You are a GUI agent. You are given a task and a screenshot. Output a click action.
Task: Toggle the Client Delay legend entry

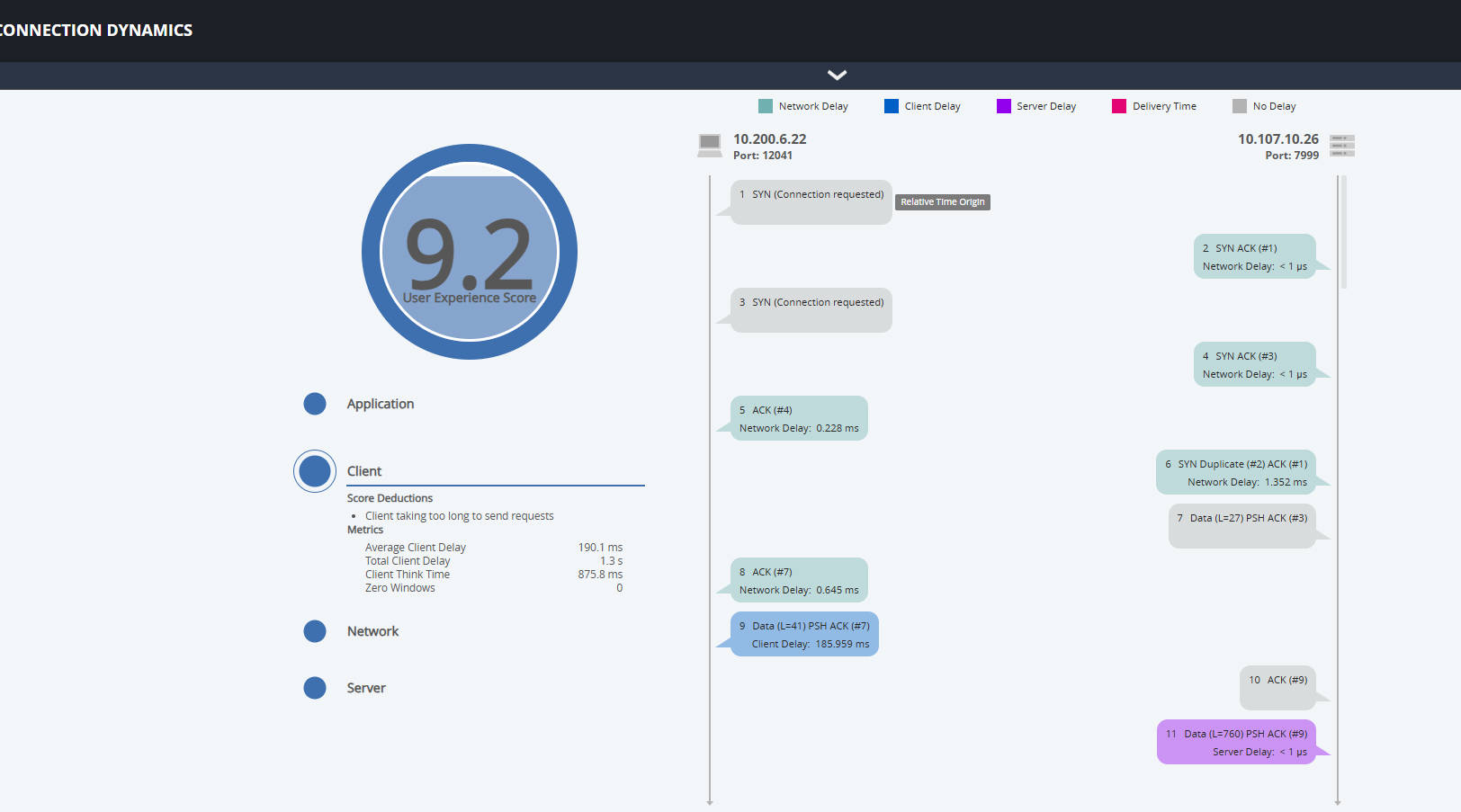[922, 106]
